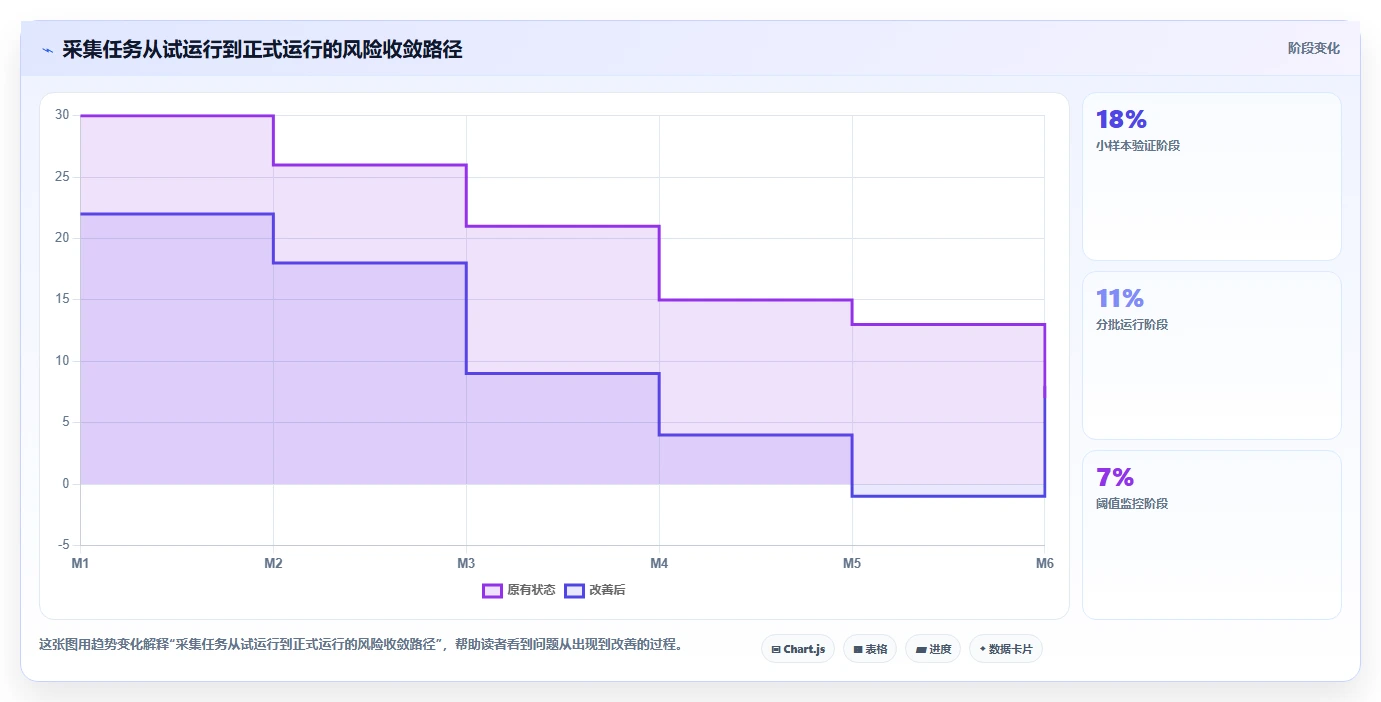Viewport: 1381px width, 702px height.
Task: Click the icon inside the 表格 tag
Action: (x=858, y=650)
